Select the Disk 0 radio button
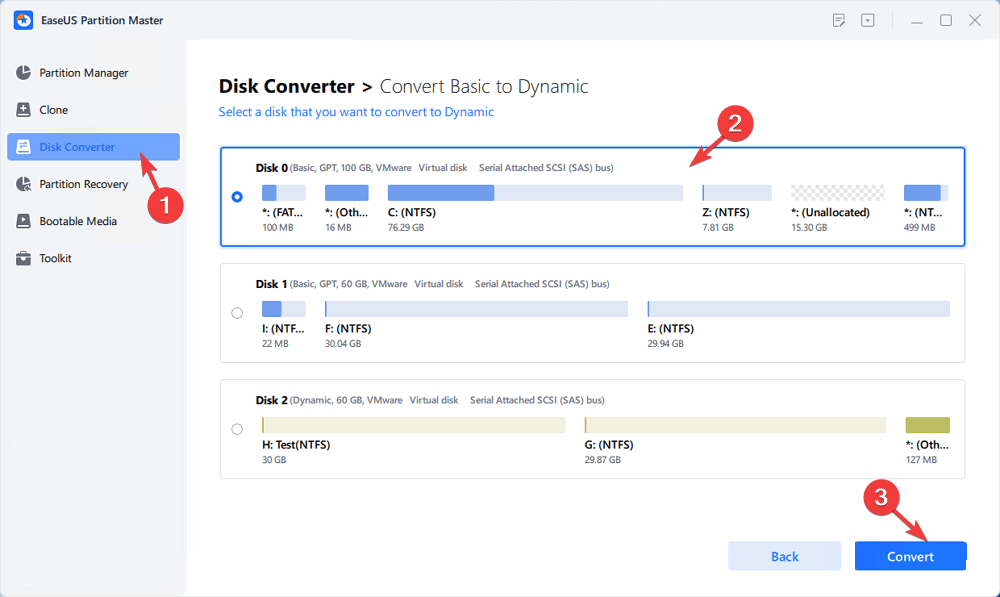The height and width of the screenshot is (597, 1000). (x=237, y=196)
